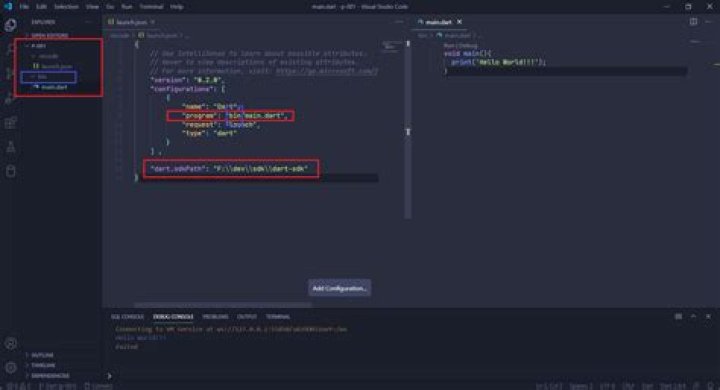720x390 pixels.
Task: Maximize the bottom panel with chevron
Action: pos(693,317)
